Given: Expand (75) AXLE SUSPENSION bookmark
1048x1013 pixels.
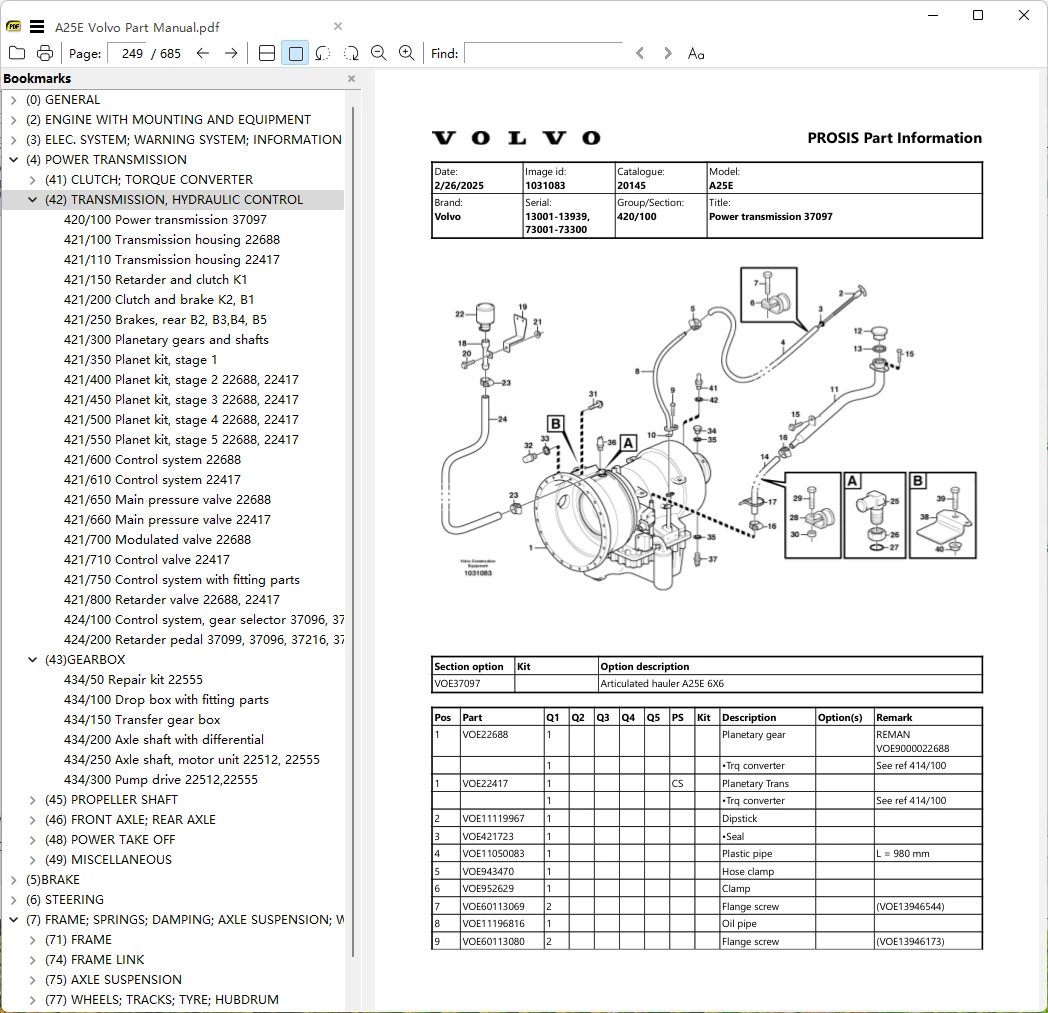Looking at the screenshot, I should pos(32,980).
